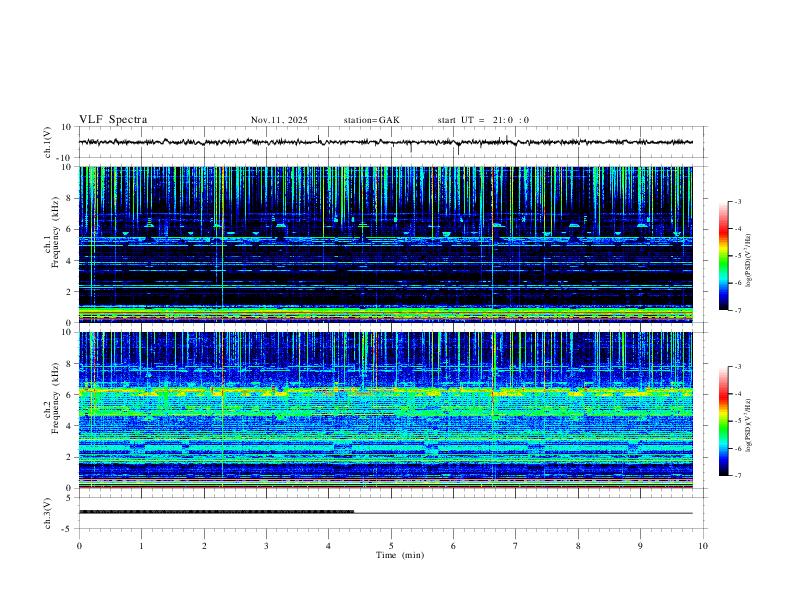792x612 pixels.
Task: Click the time axis tick label "8"
Action: tap(578, 546)
